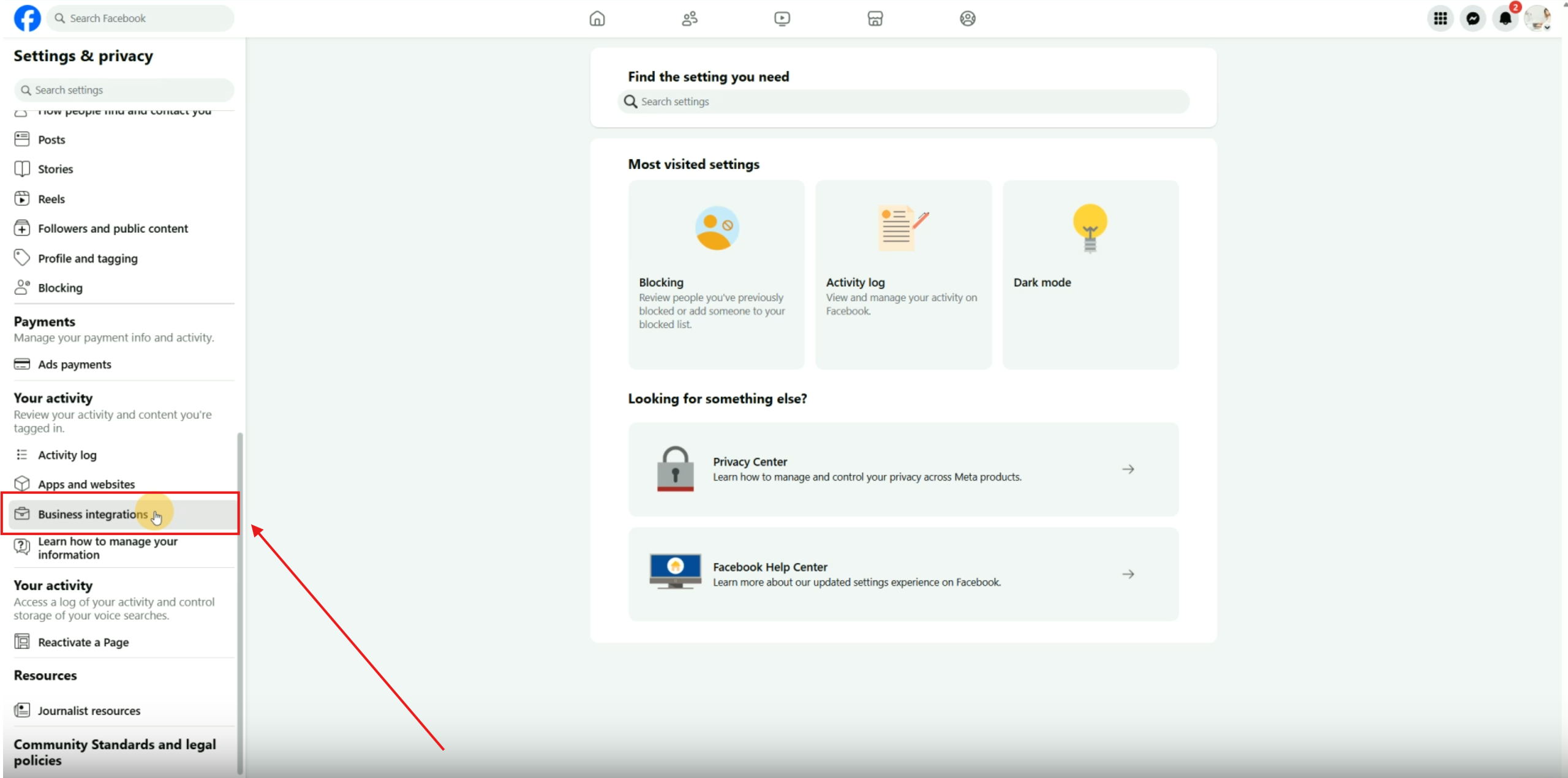Click the Dark mode lightbulb illustration
The image size is (1568, 778).
[x=1090, y=228]
